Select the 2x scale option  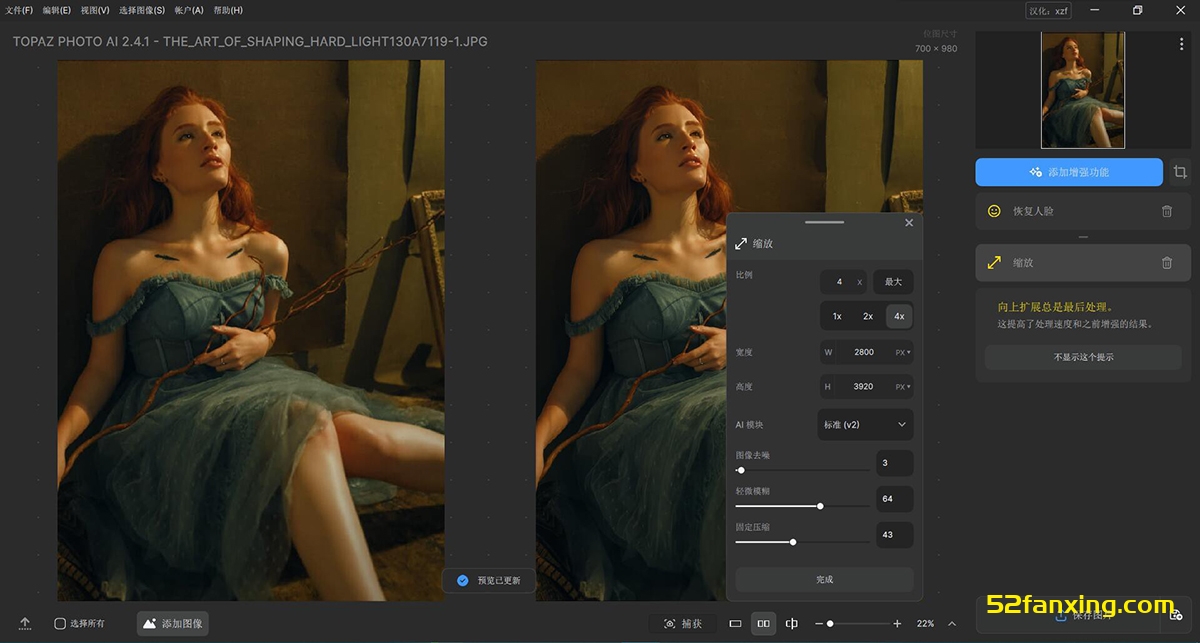[868, 316]
